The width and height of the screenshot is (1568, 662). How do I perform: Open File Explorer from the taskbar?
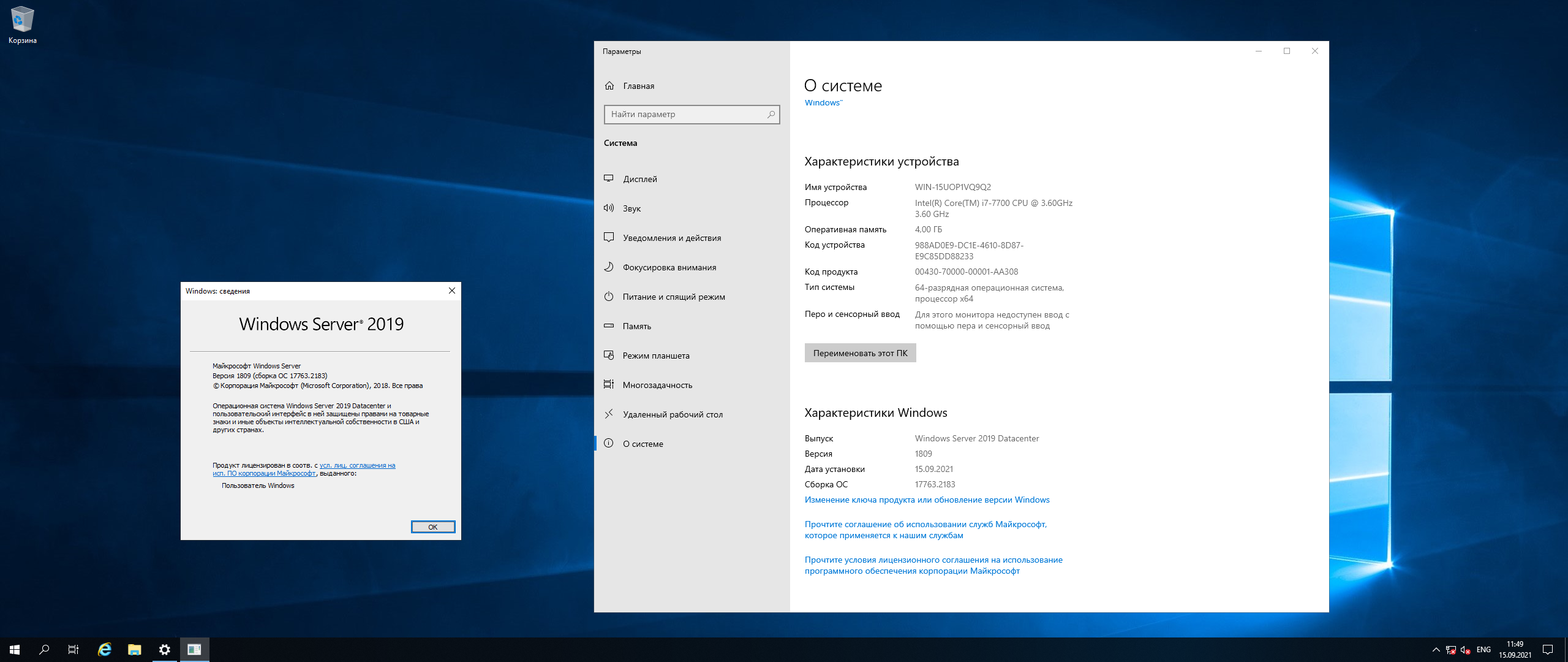tap(134, 650)
